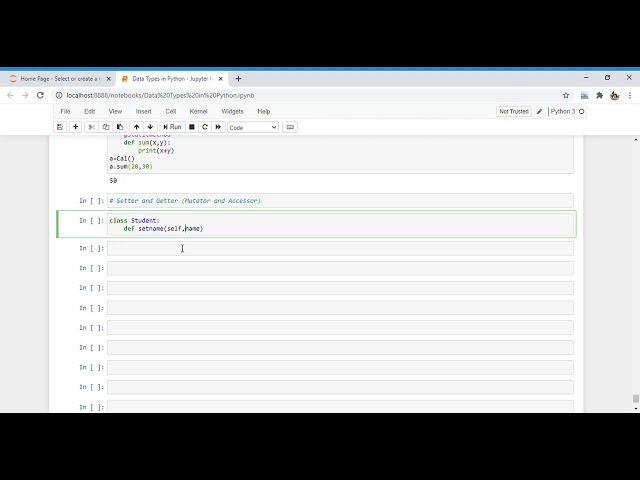Paste cells below using the toolbar icon
The width and height of the screenshot is (640, 480).
[120, 127]
